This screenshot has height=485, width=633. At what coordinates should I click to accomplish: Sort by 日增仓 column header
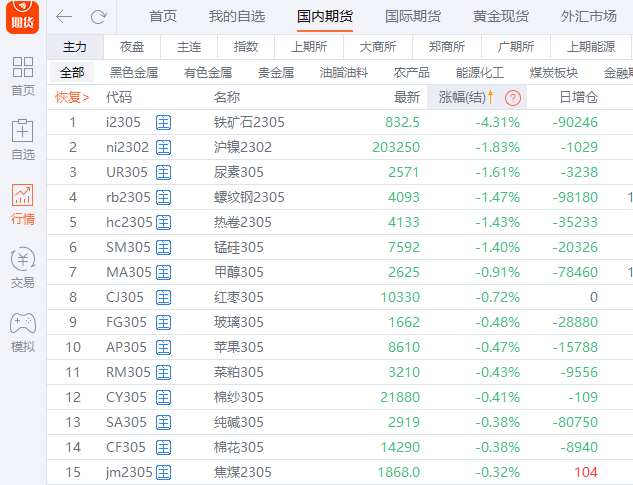click(578, 97)
